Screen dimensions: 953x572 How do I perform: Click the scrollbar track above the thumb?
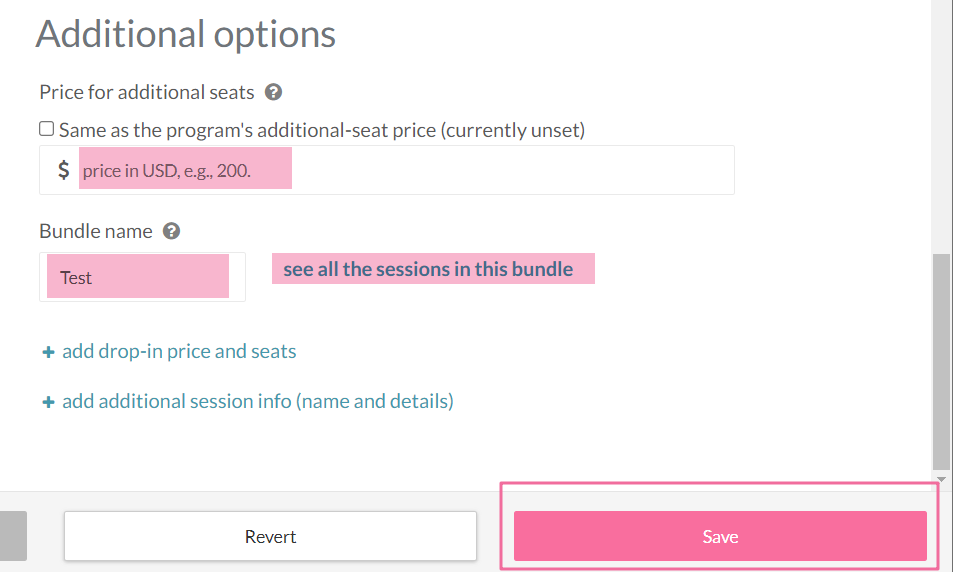pyautogui.click(x=941, y=127)
